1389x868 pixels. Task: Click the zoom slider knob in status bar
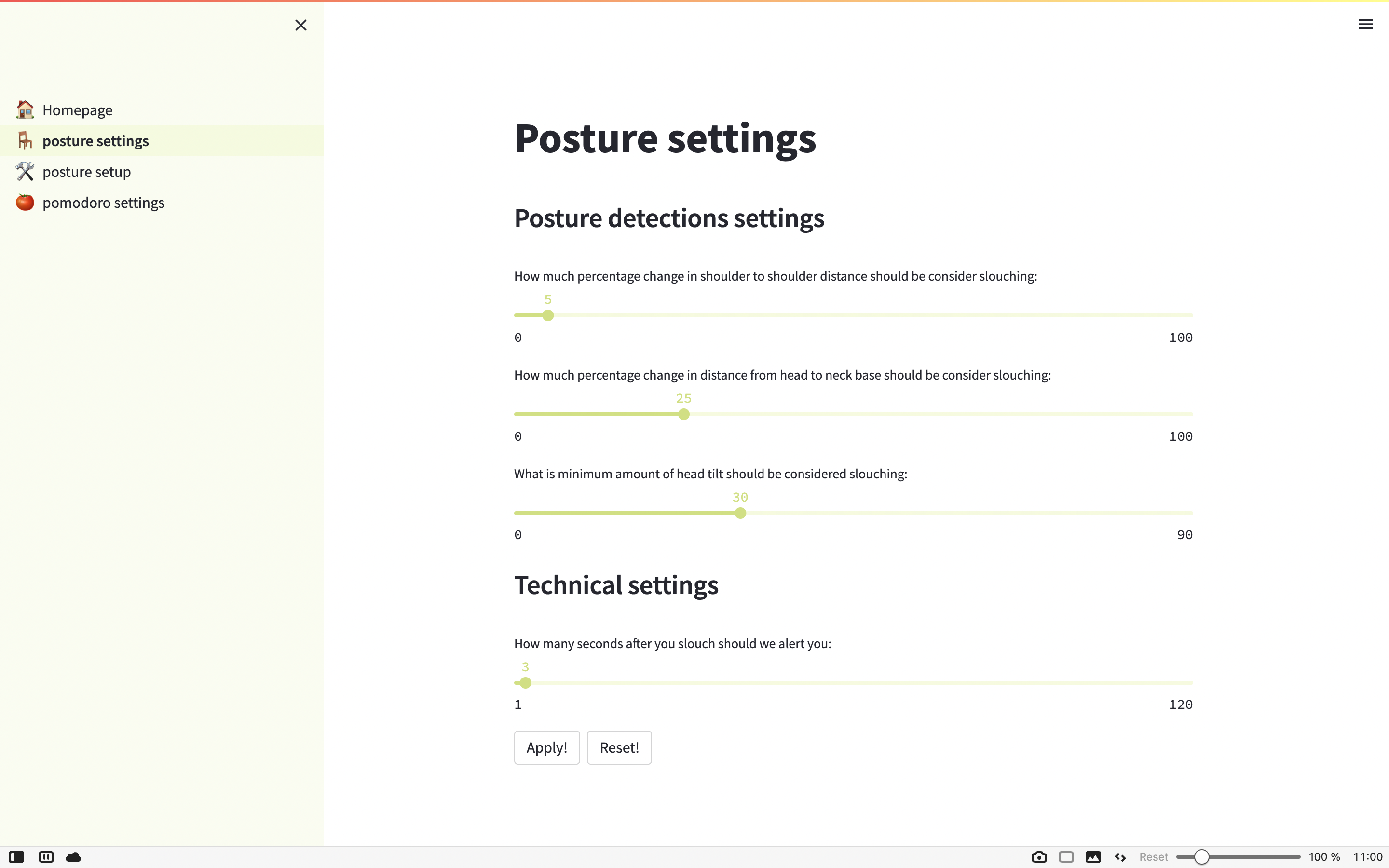tap(1201, 857)
